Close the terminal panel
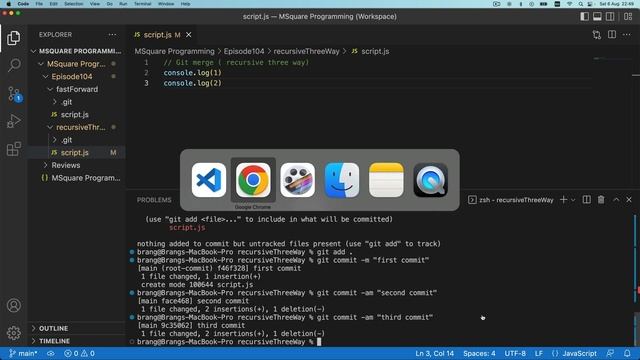This screenshot has width=640, height=360. click(x=629, y=200)
